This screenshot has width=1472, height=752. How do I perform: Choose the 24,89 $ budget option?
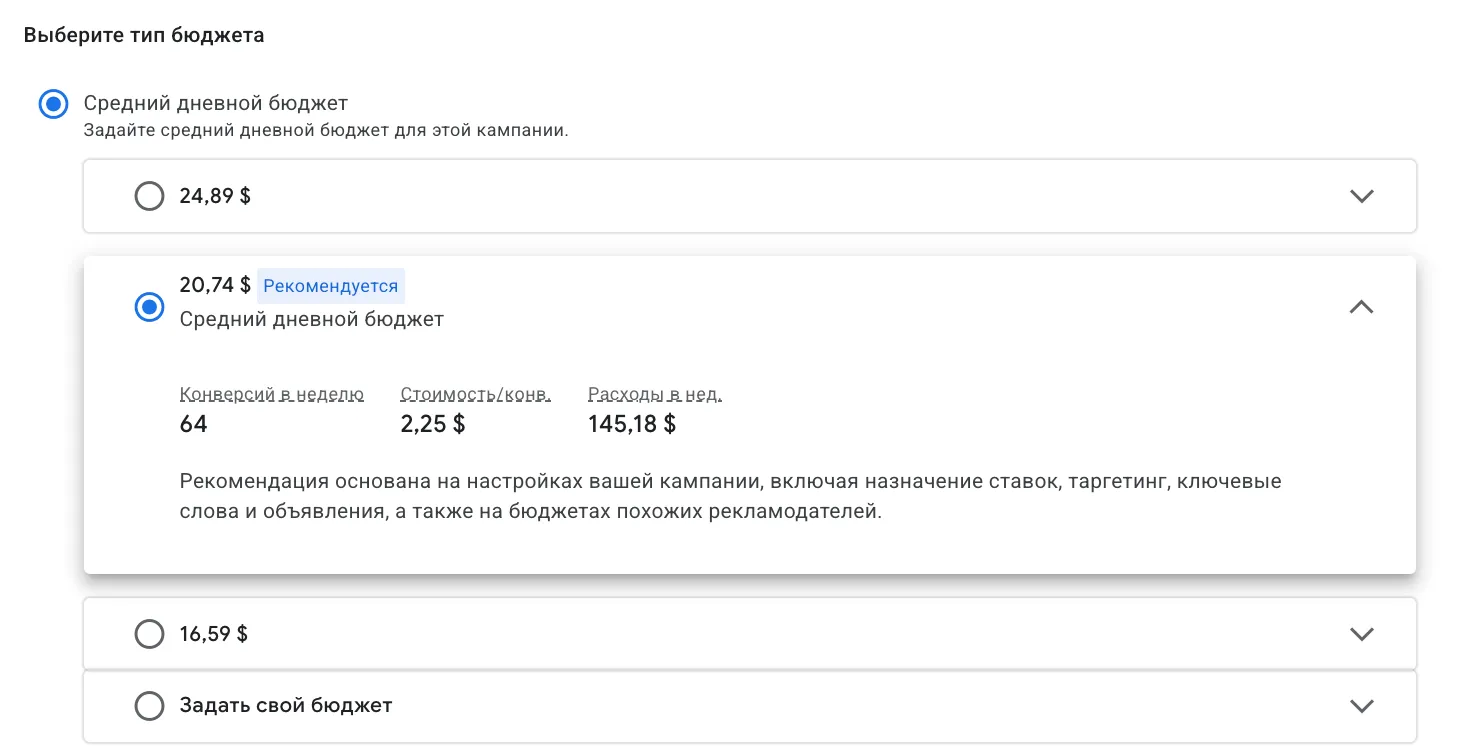(149, 196)
